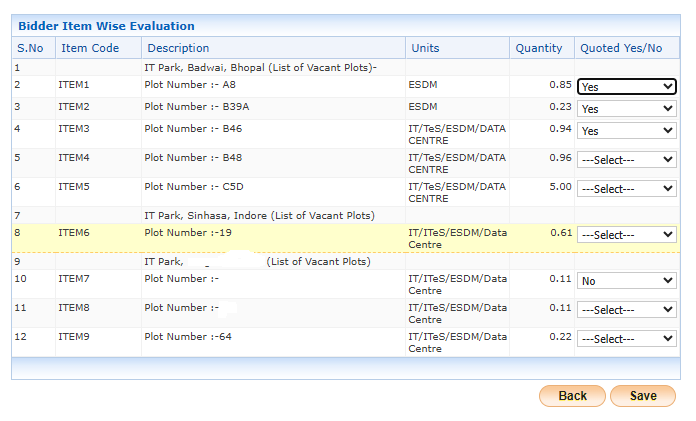Click quantity value 0.96
The height and width of the screenshot is (421, 696).
(560, 157)
